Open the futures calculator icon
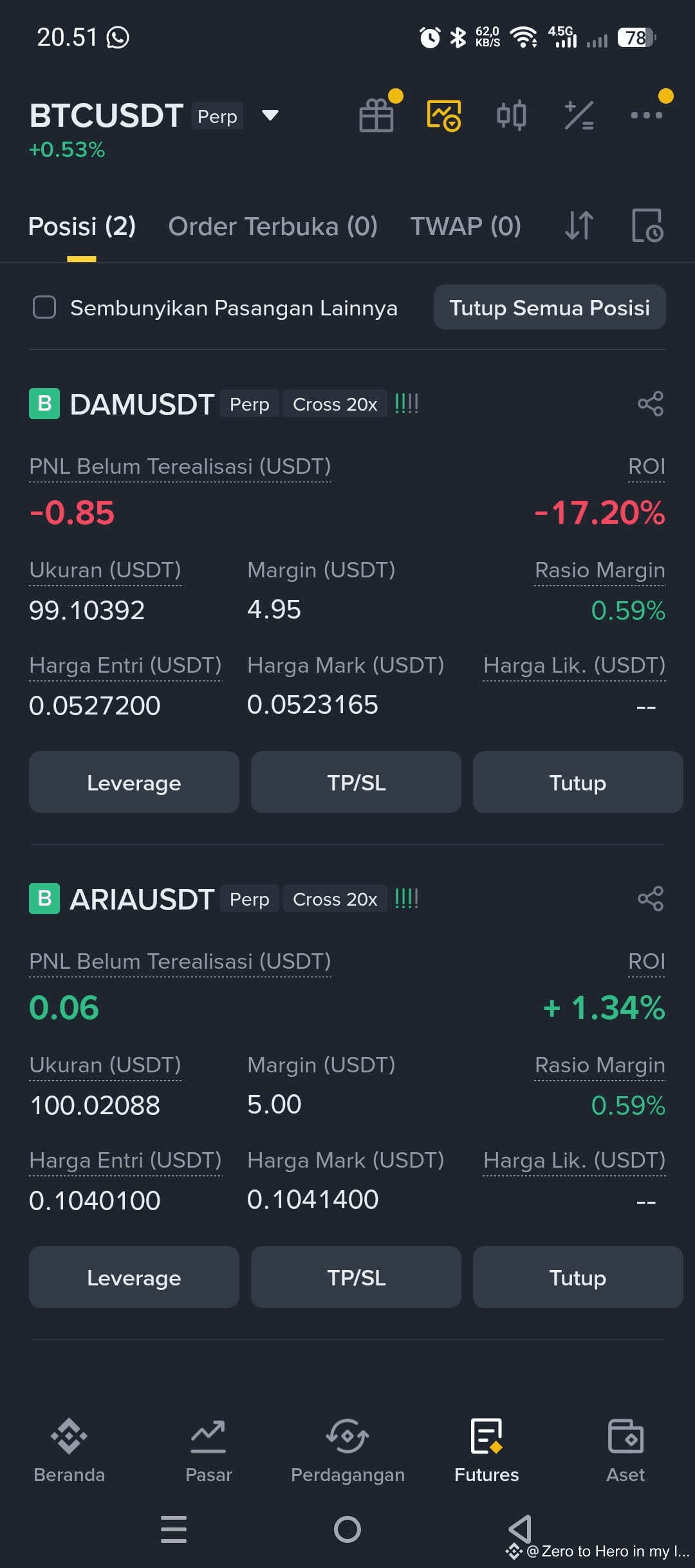 click(579, 116)
